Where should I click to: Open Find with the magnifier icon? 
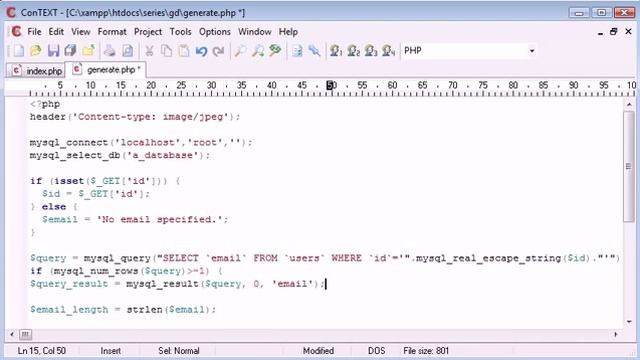(x=240, y=51)
